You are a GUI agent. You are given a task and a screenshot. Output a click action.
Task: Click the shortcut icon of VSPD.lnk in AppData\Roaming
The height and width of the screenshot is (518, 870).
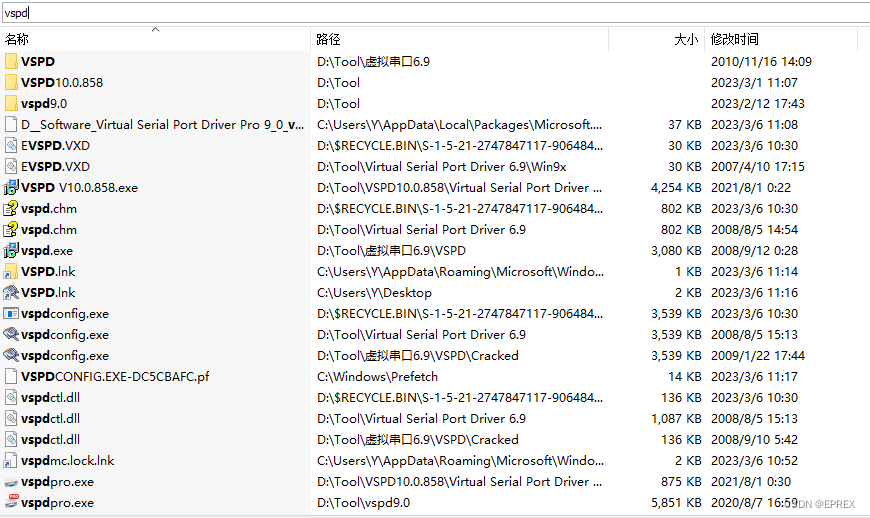point(11,272)
